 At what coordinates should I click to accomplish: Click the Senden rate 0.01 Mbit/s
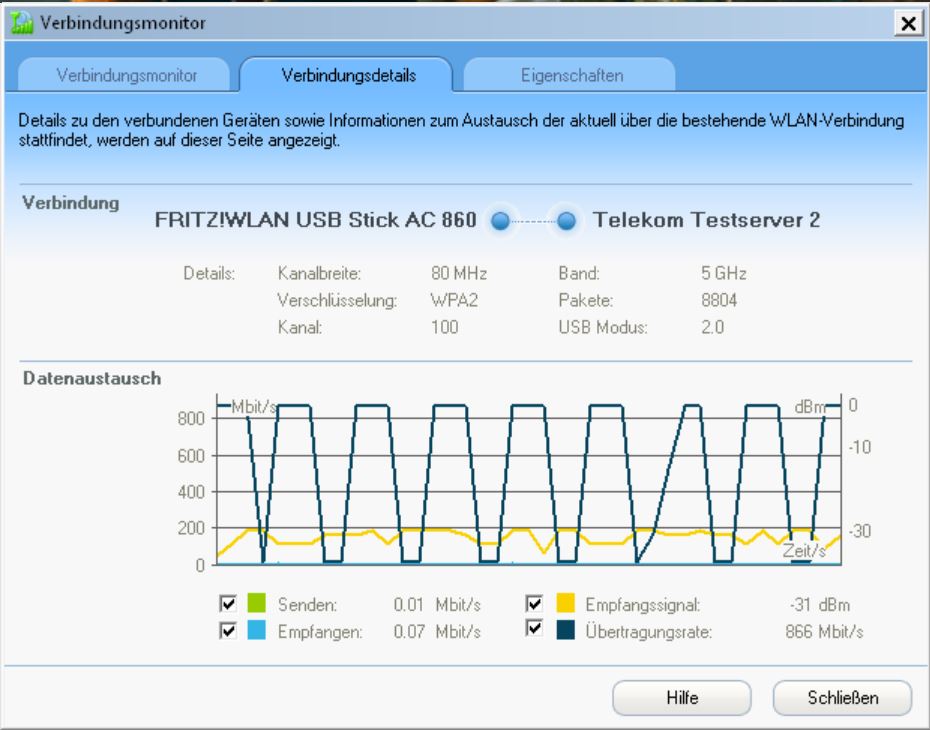[x=437, y=604]
